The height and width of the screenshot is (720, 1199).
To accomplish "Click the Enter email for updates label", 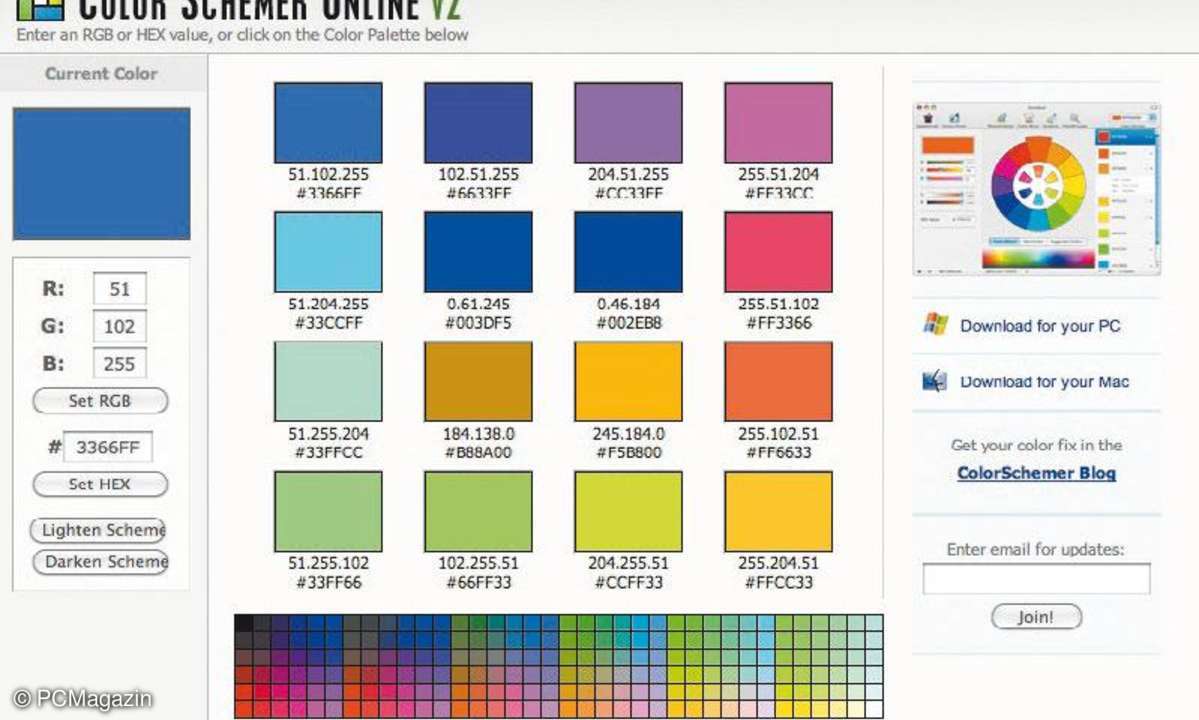I will click(1035, 550).
